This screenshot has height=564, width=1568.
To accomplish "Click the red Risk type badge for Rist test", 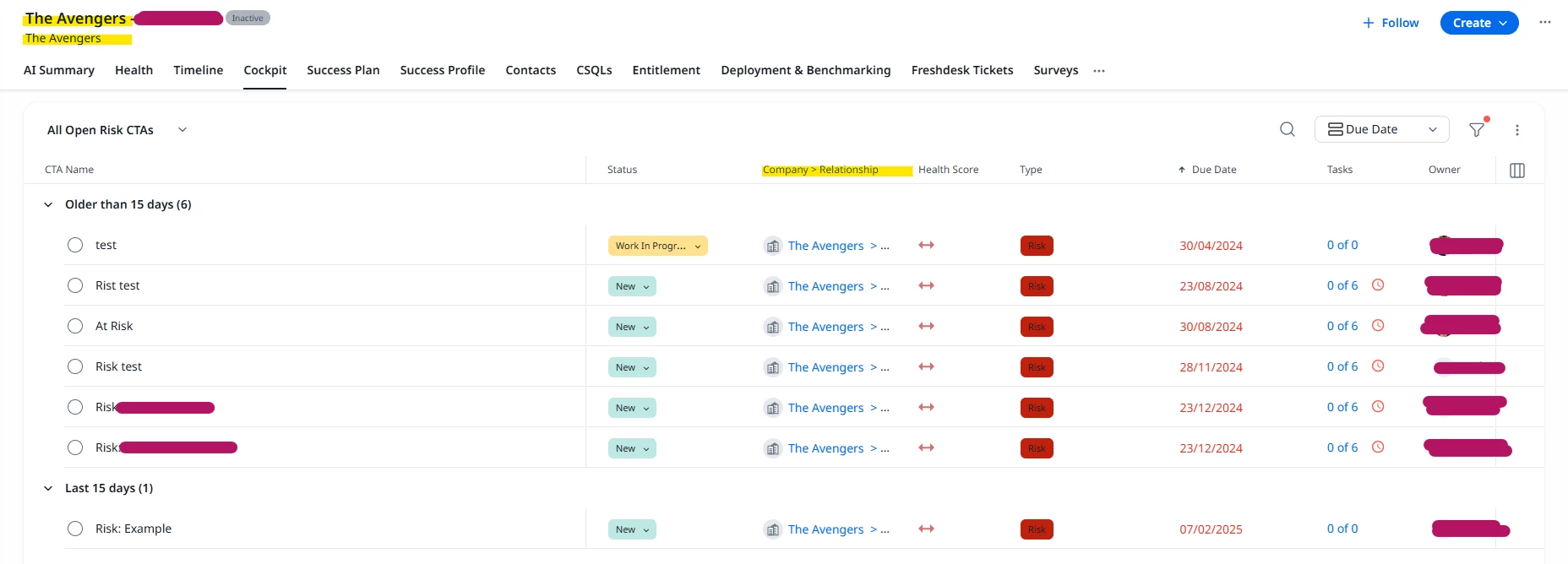I will pyautogui.click(x=1037, y=286).
